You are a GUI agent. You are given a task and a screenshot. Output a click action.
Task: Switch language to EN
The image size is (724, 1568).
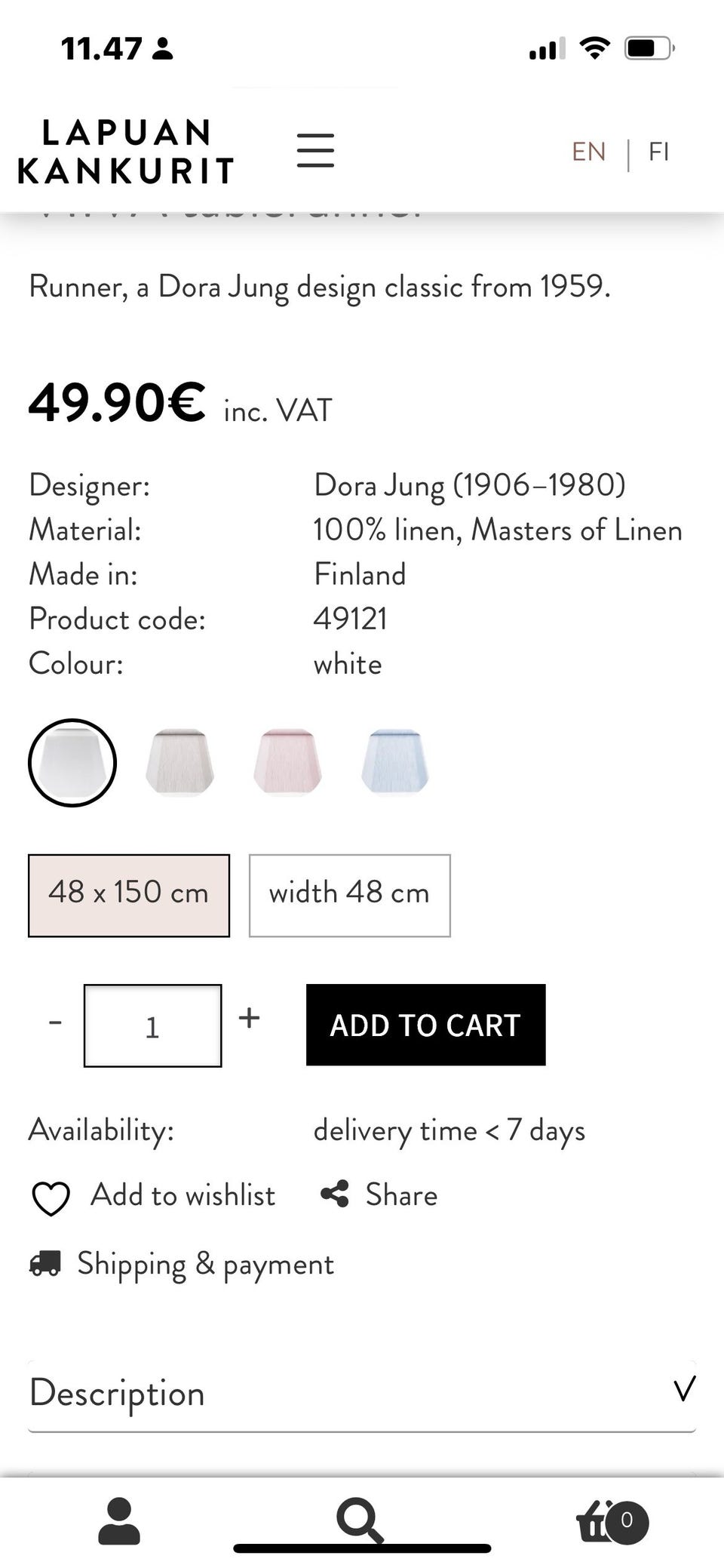(x=588, y=152)
